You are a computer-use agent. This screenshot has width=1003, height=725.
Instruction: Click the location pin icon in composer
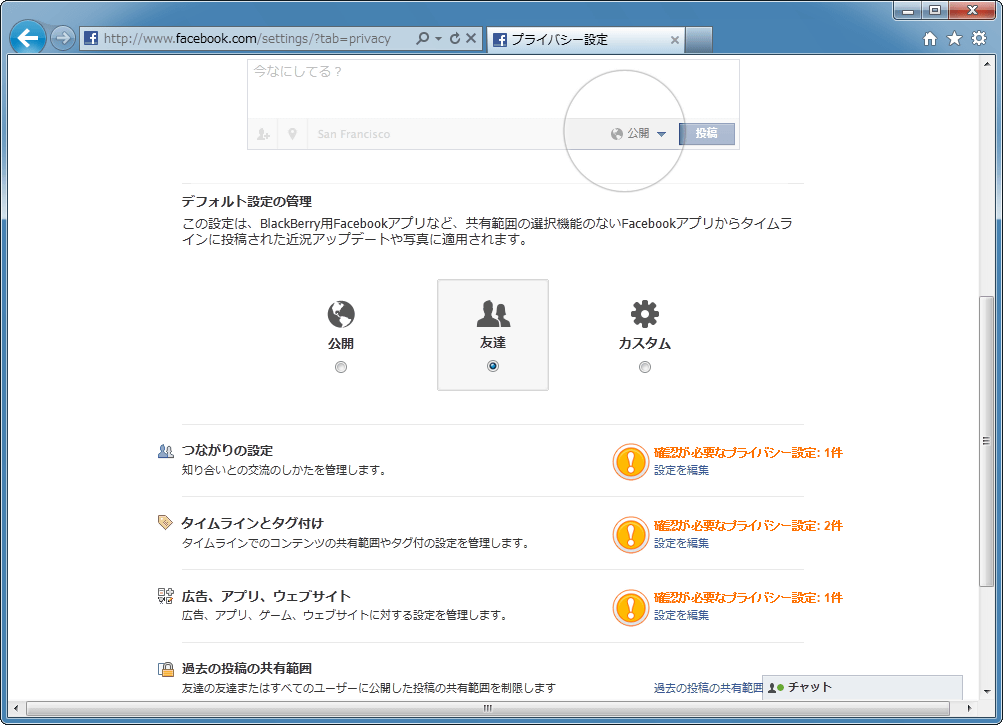pos(292,134)
